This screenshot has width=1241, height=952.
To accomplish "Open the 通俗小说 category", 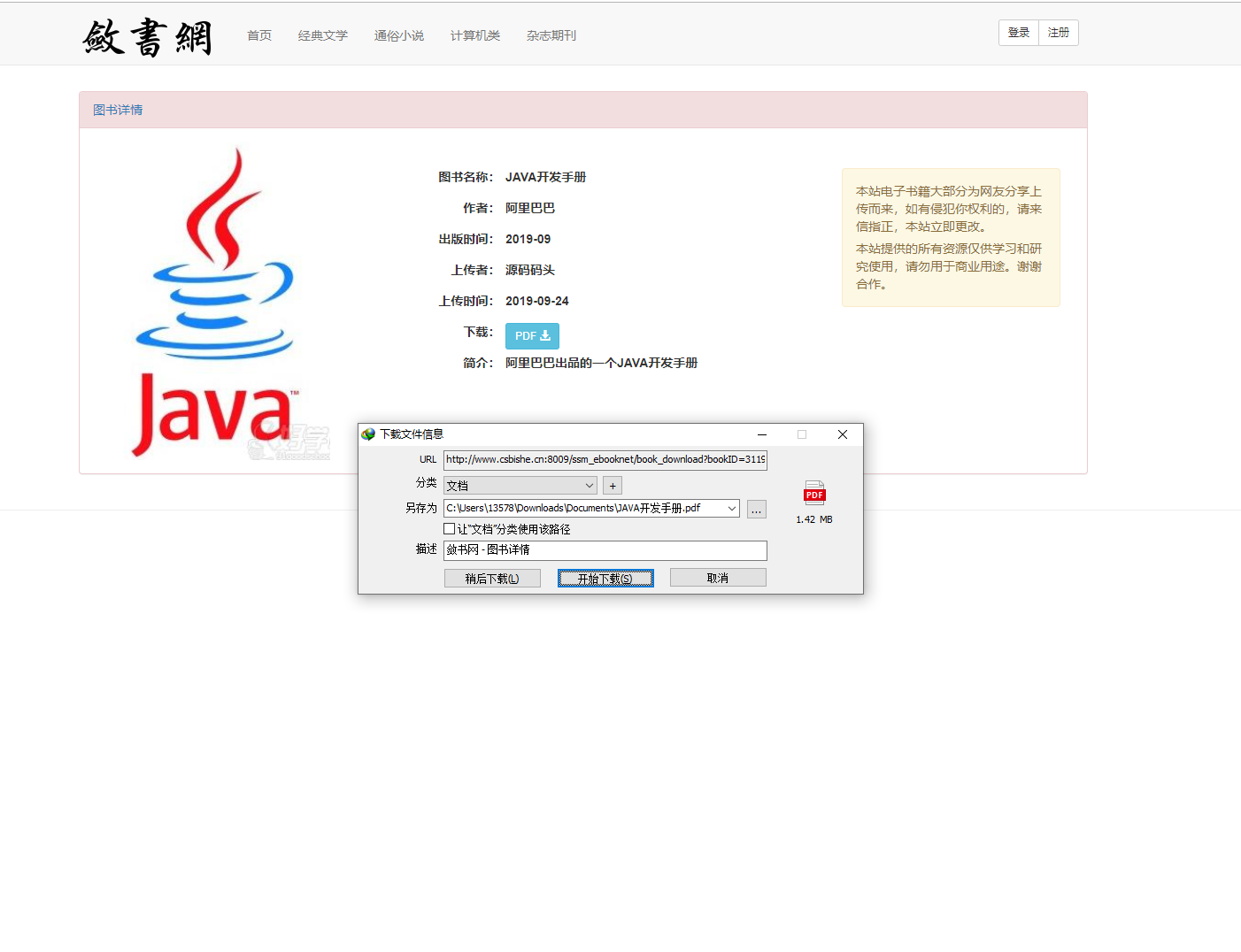I will point(399,35).
